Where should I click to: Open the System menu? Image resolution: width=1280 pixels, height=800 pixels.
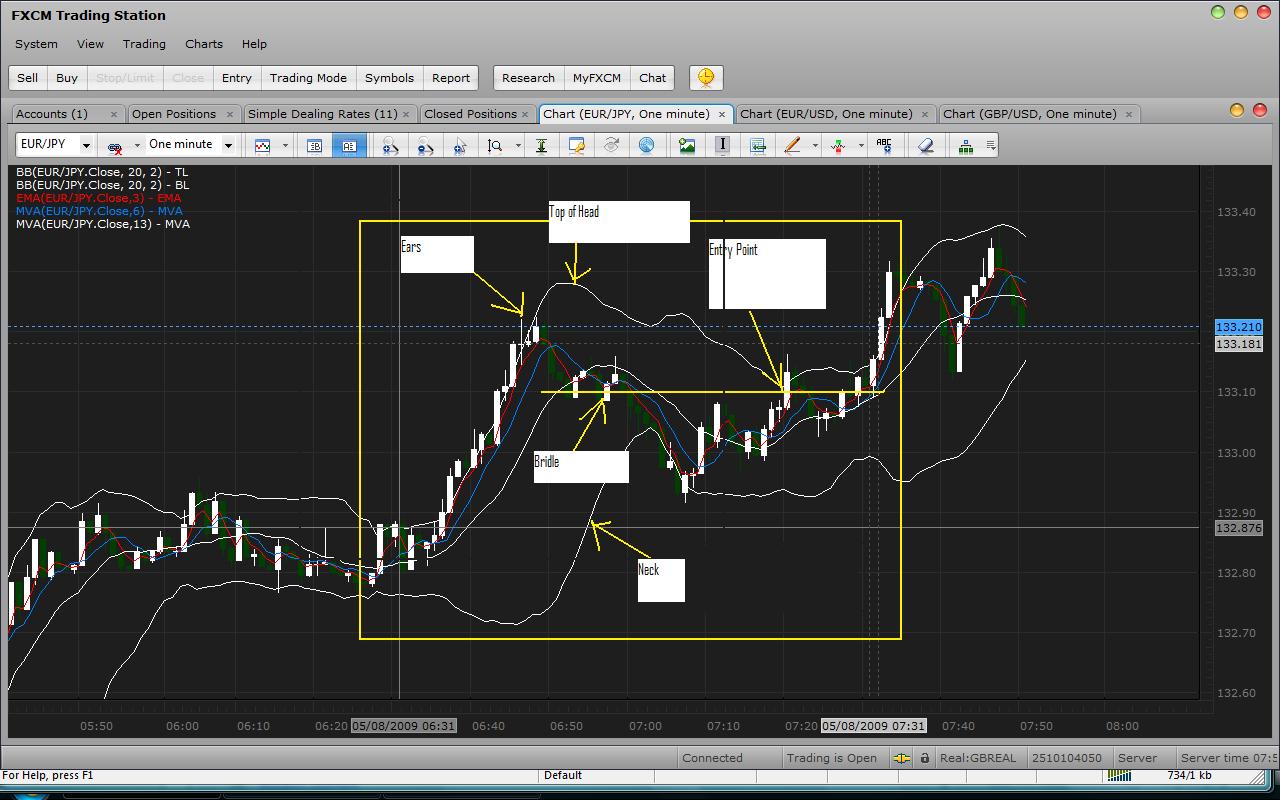pos(36,44)
